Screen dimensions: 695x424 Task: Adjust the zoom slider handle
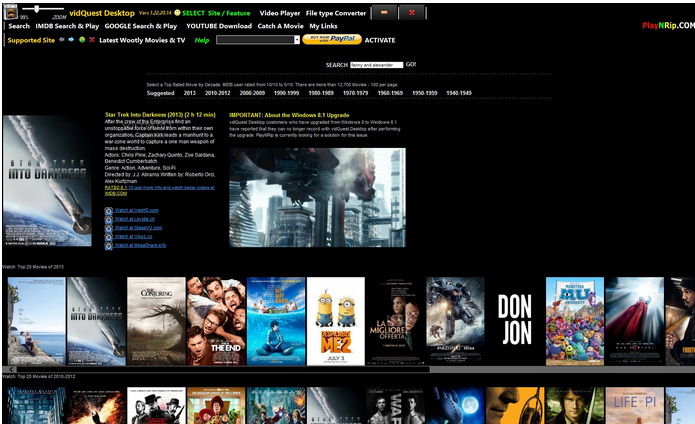point(37,9)
